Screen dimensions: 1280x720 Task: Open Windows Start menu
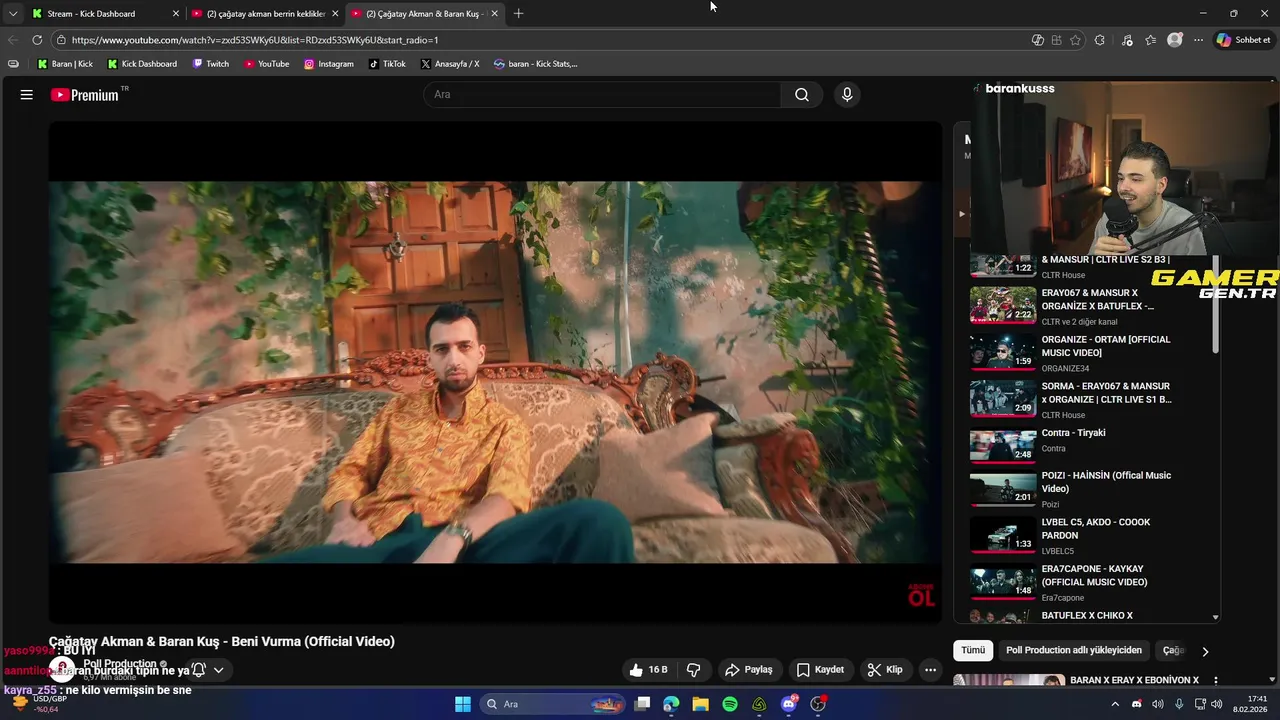[462, 704]
